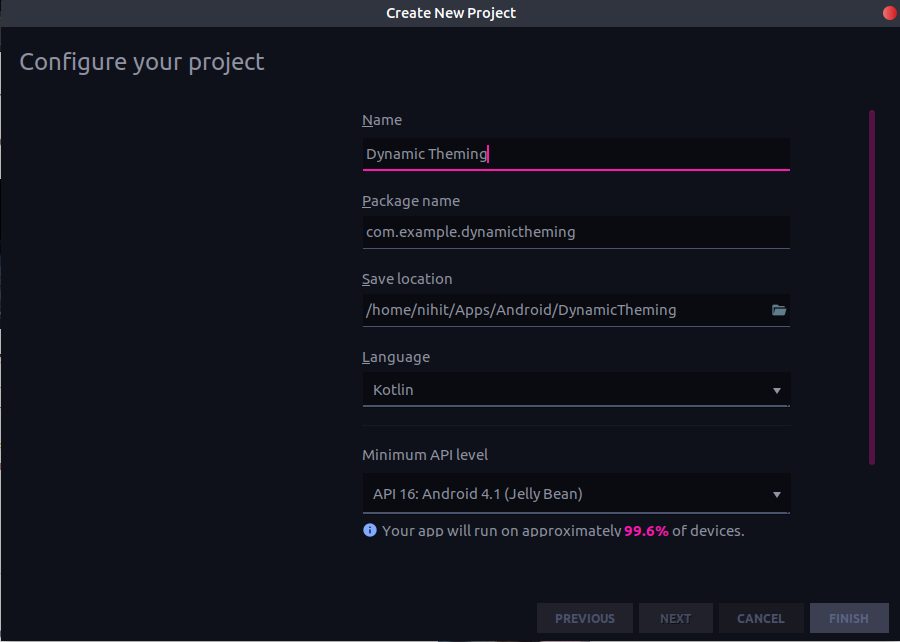Select the Save location path field
The height and width of the screenshot is (642, 900).
point(560,310)
